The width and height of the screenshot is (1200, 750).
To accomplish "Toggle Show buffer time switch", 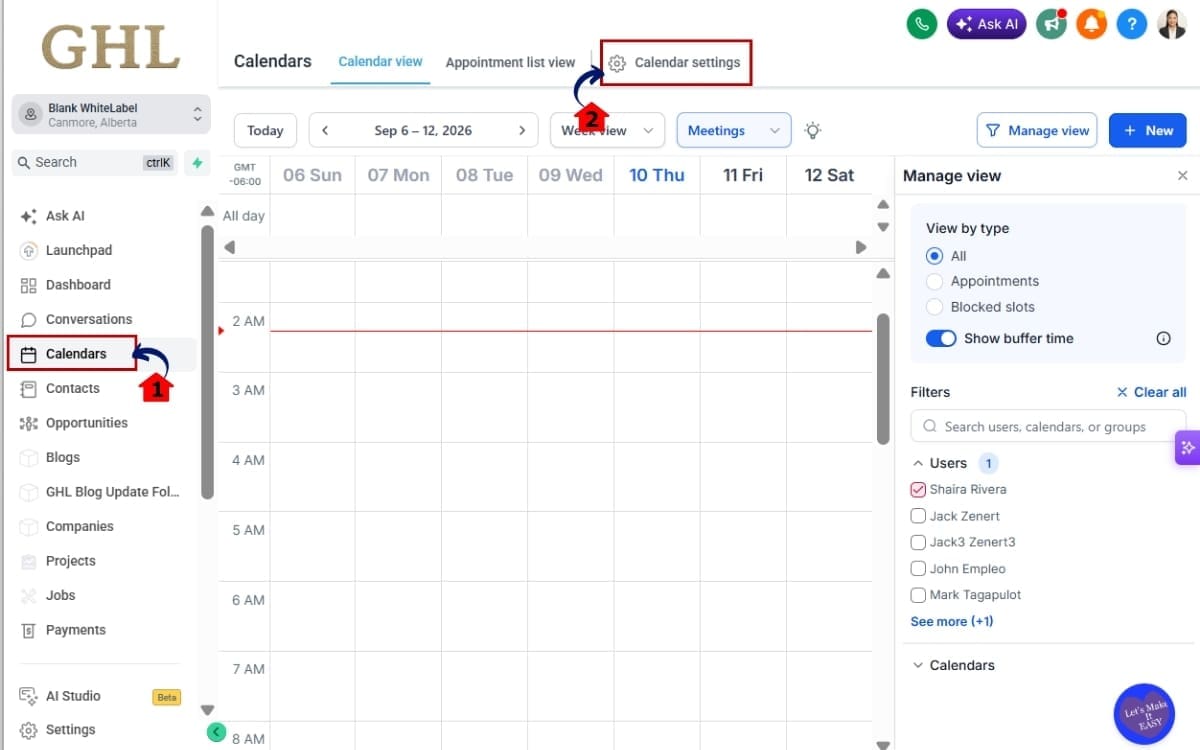I will pos(941,338).
